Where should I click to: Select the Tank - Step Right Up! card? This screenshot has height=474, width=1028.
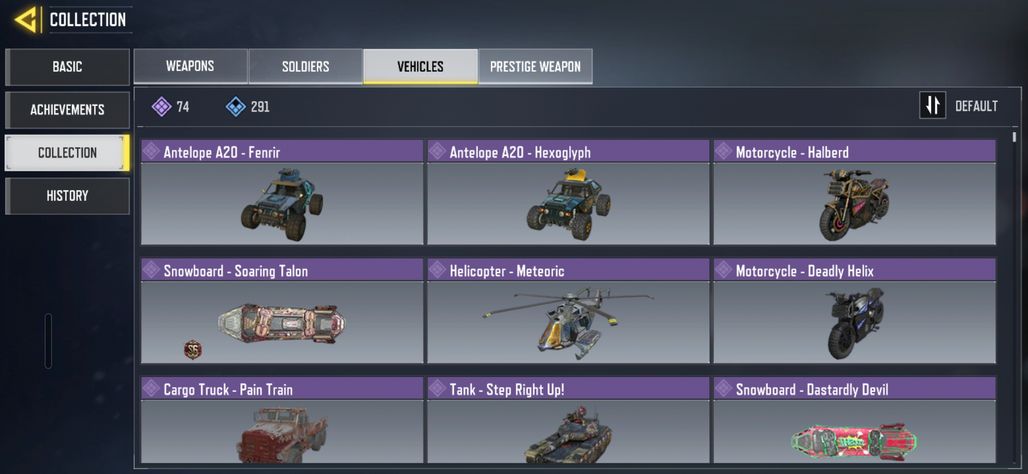coord(568,420)
